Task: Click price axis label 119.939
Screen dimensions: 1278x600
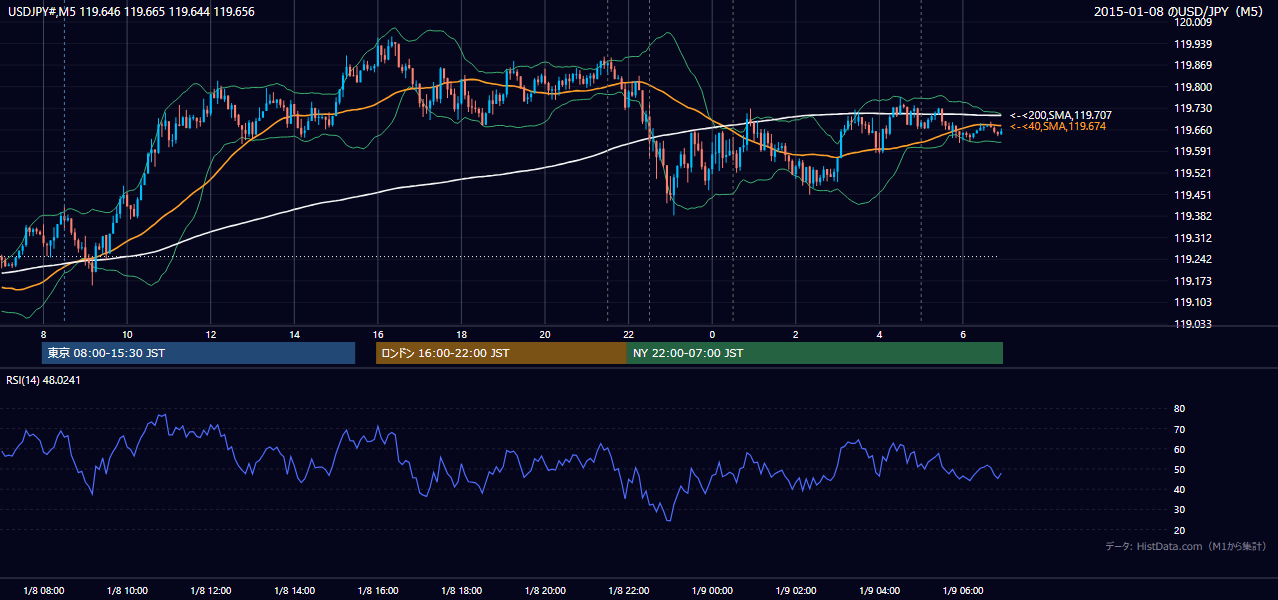Action: click(1193, 44)
